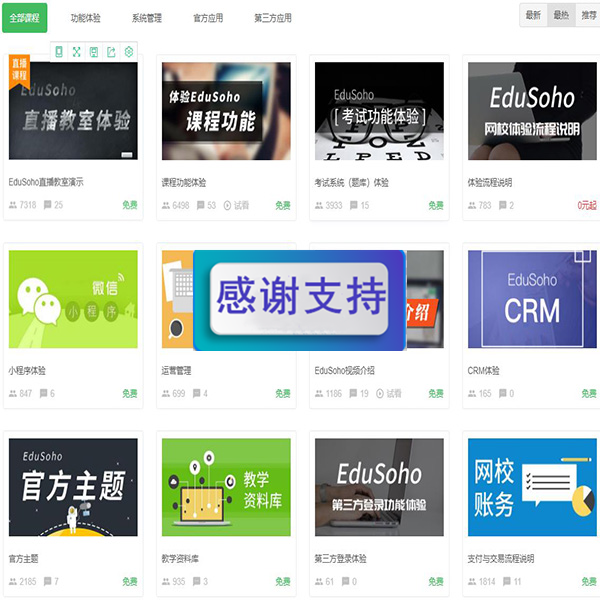The height and width of the screenshot is (600, 600).
Task: Click the fullscreen expand arrows icon
Action: tap(77, 52)
